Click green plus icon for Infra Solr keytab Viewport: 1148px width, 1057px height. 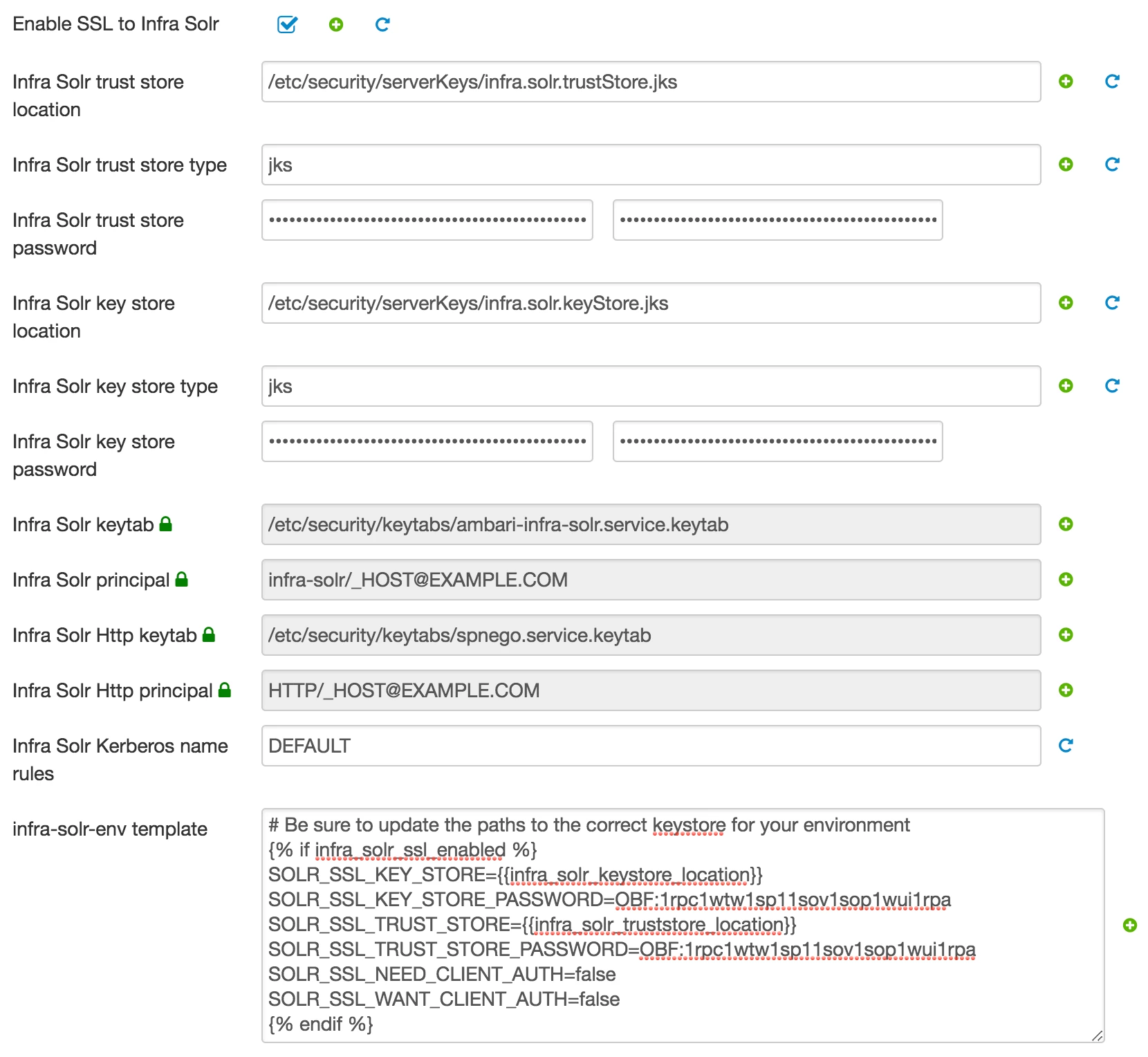(1066, 524)
